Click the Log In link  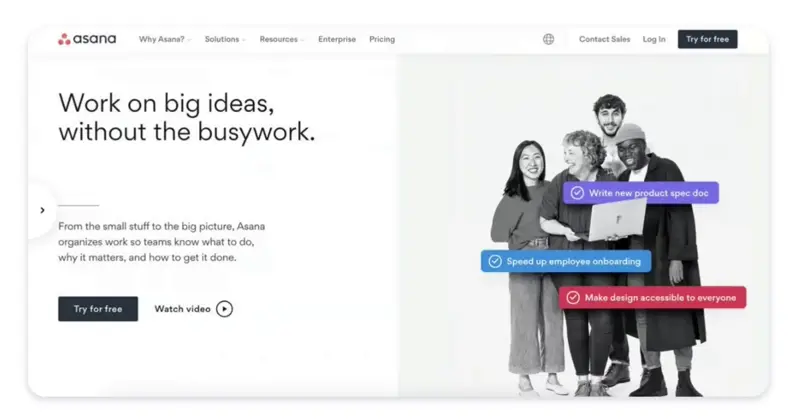click(654, 39)
